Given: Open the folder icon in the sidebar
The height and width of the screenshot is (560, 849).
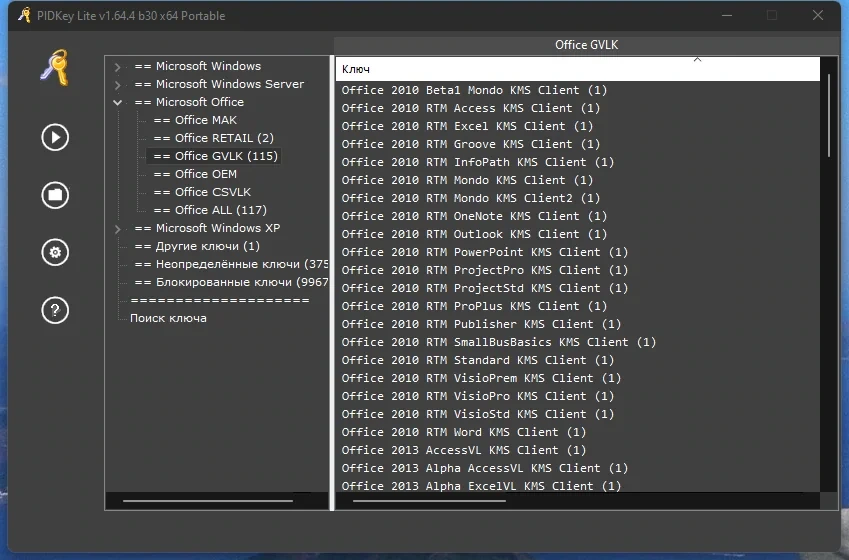Looking at the screenshot, I should (x=55, y=195).
